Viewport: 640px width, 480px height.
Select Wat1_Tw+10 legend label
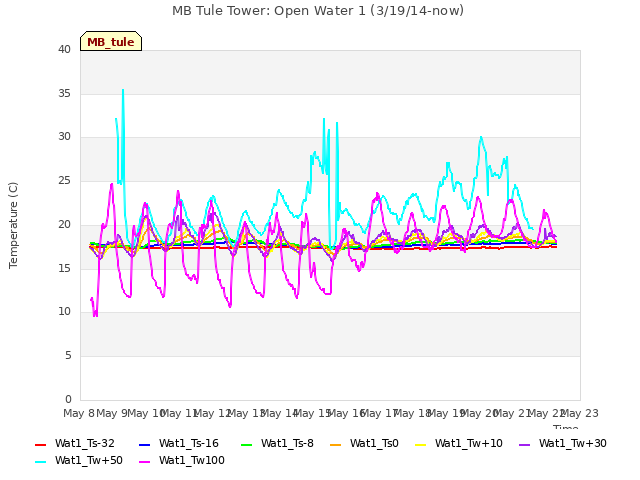(x=469, y=444)
